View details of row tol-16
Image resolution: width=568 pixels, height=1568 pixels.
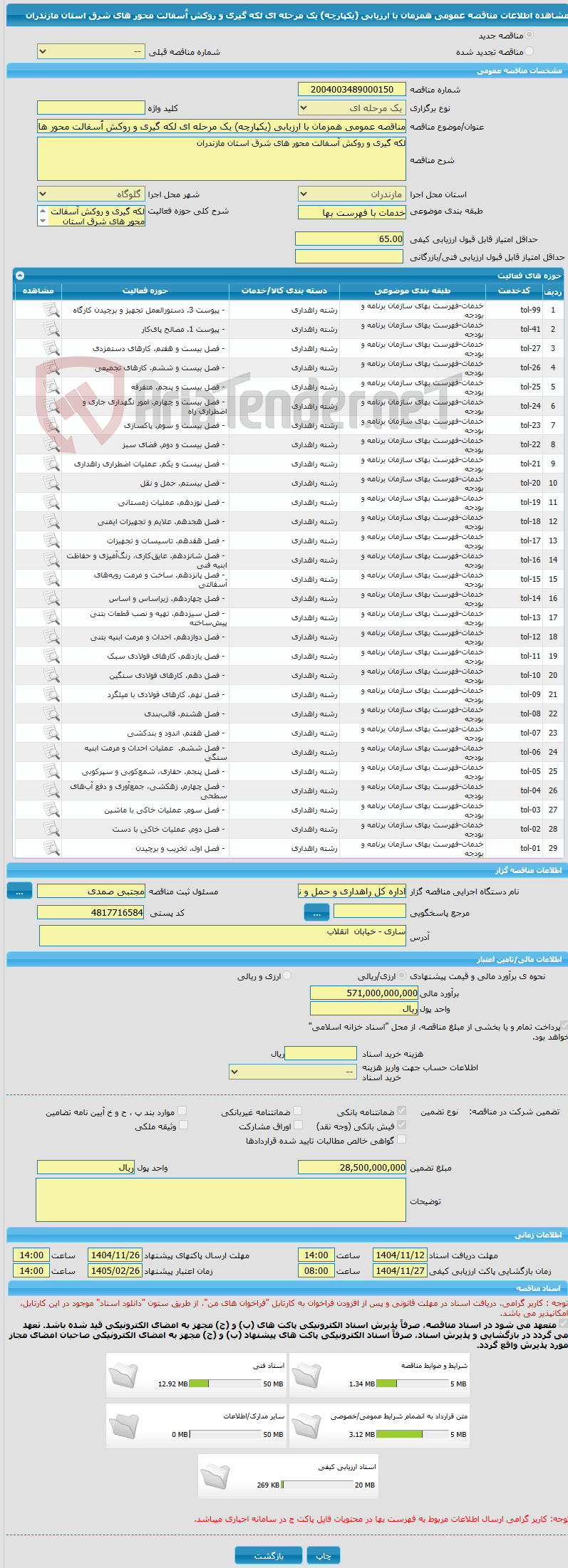(x=51, y=560)
